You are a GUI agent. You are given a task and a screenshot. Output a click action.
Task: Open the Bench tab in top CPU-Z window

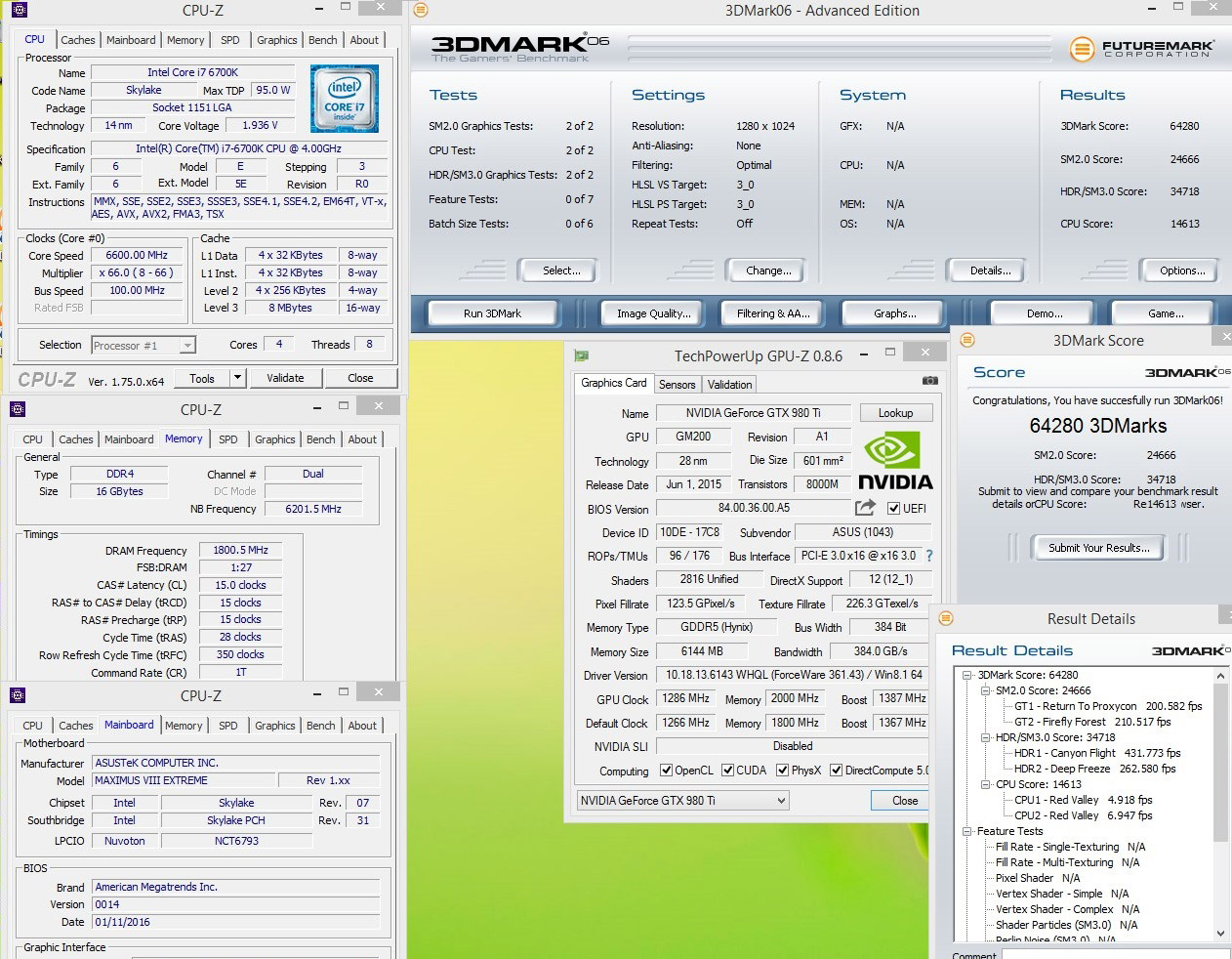click(322, 40)
